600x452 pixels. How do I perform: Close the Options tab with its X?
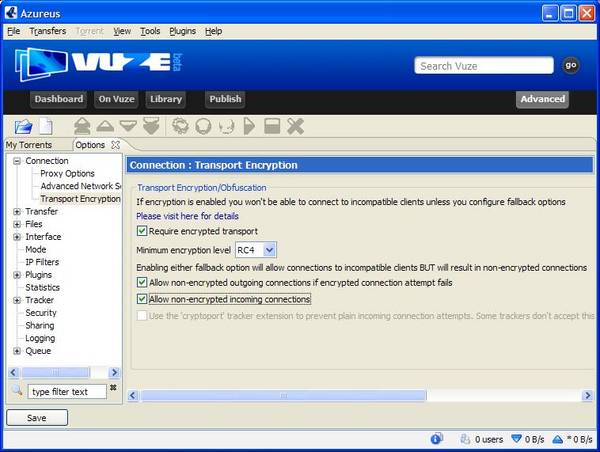click(115, 145)
